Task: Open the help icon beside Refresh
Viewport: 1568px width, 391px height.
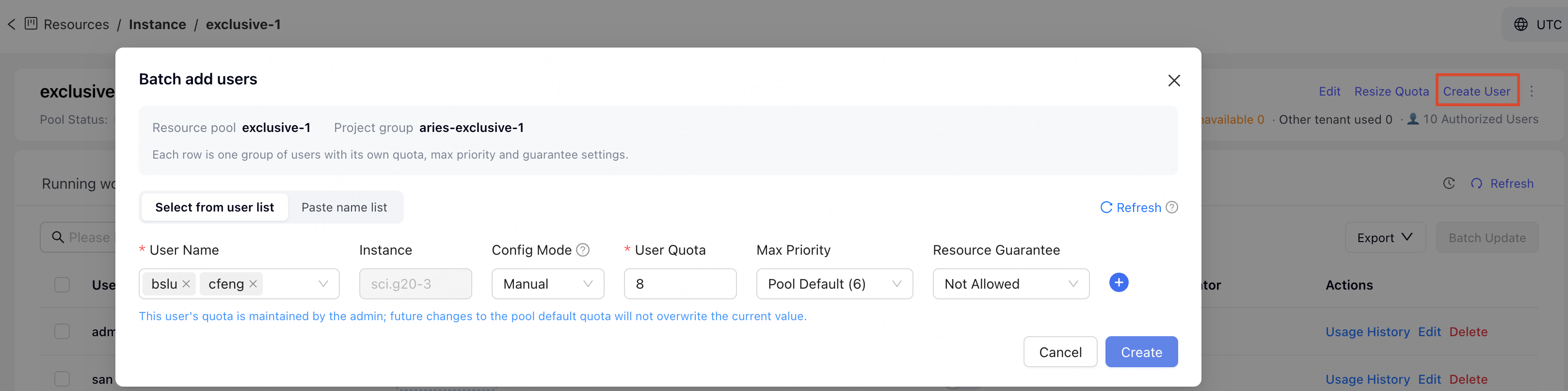Action: [1172, 208]
